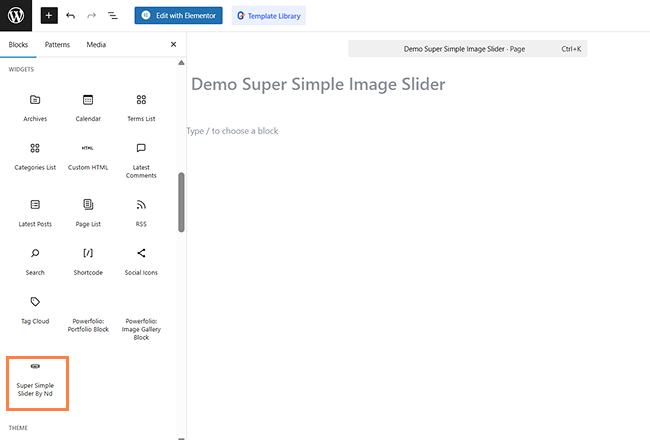This screenshot has width=650, height=440.
Task: Open the Template Library
Action: click(x=268, y=16)
